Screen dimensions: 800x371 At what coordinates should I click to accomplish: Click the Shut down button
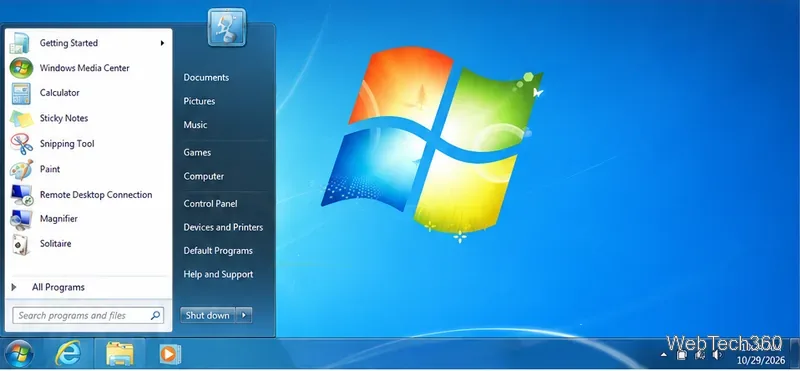pos(208,315)
